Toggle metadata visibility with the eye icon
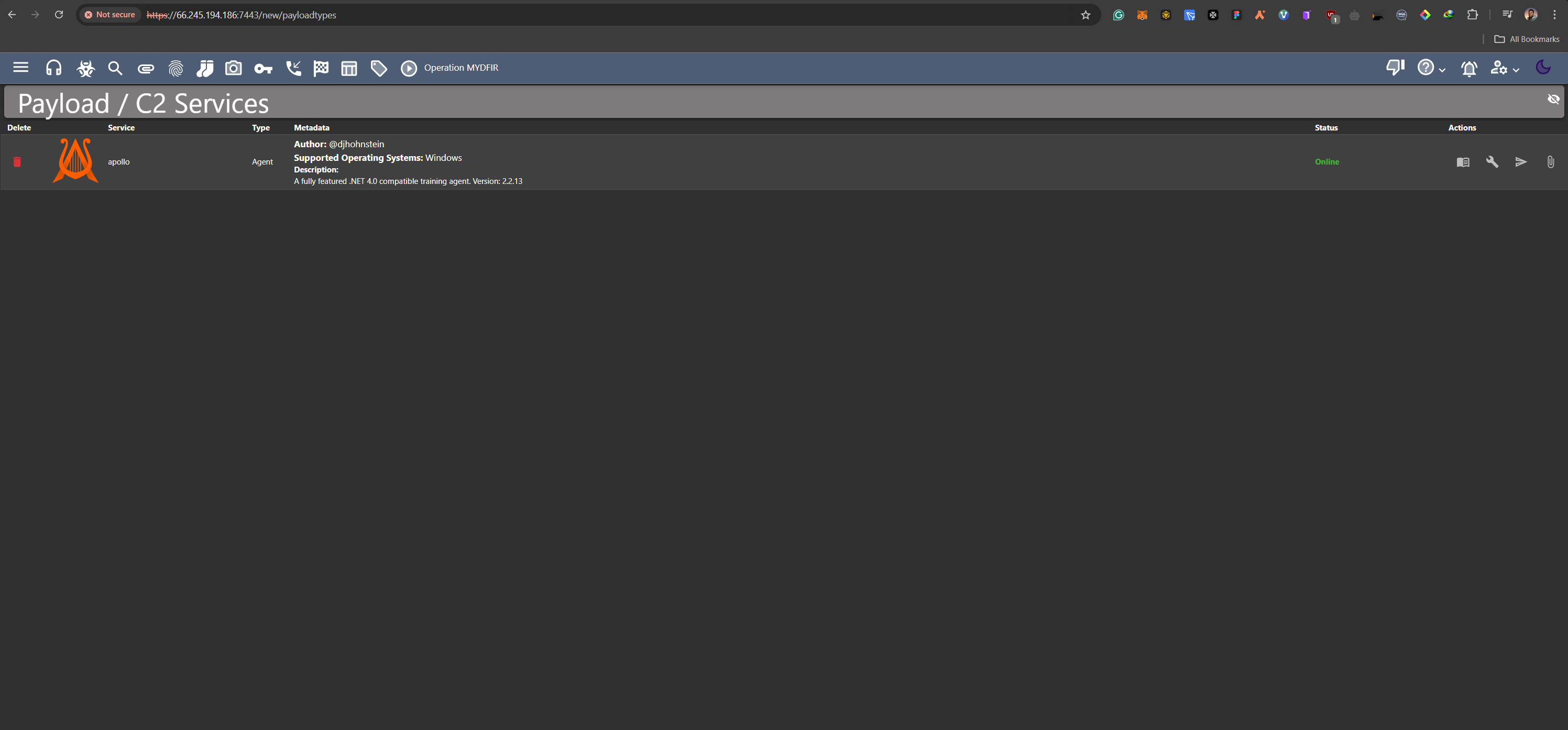1568x730 pixels. (x=1553, y=99)
